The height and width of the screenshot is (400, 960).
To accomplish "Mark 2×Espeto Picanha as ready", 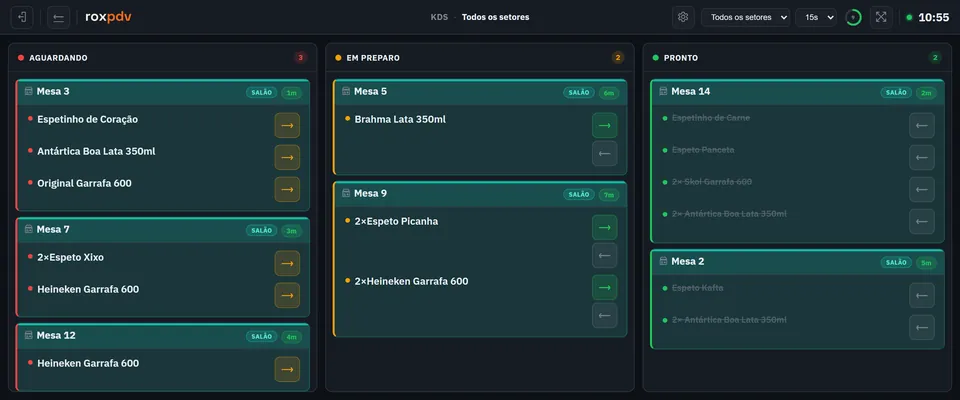I will click(x=604, y=227).
